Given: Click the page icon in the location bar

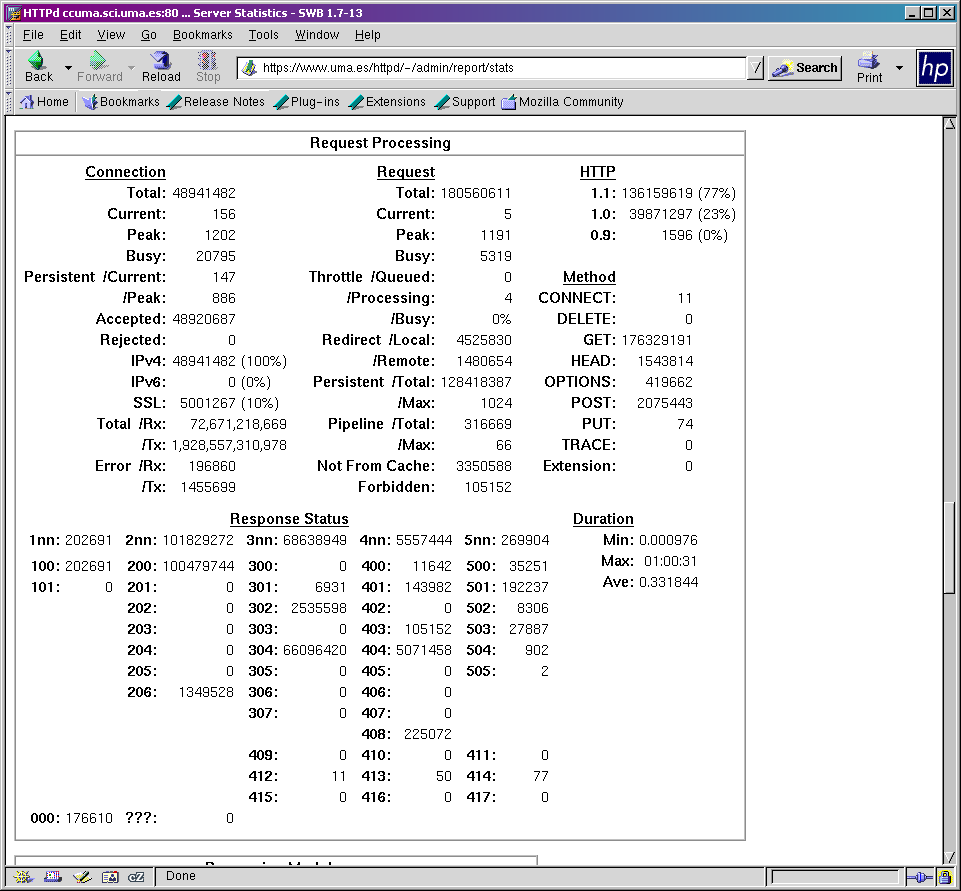Looking at the screenshot, I should click(249, 68).
